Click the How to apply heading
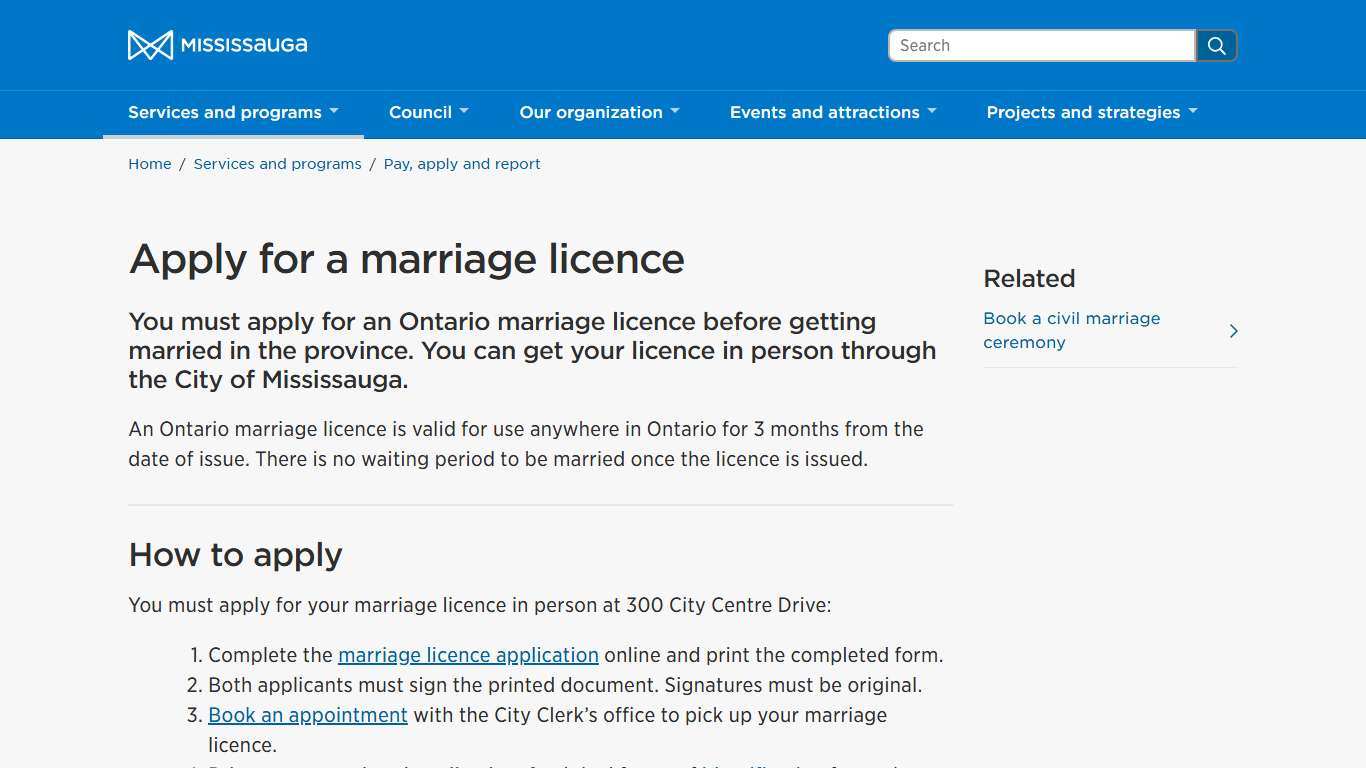The width and height of the screenshot is (1366, 768). (x=235, y=554)
